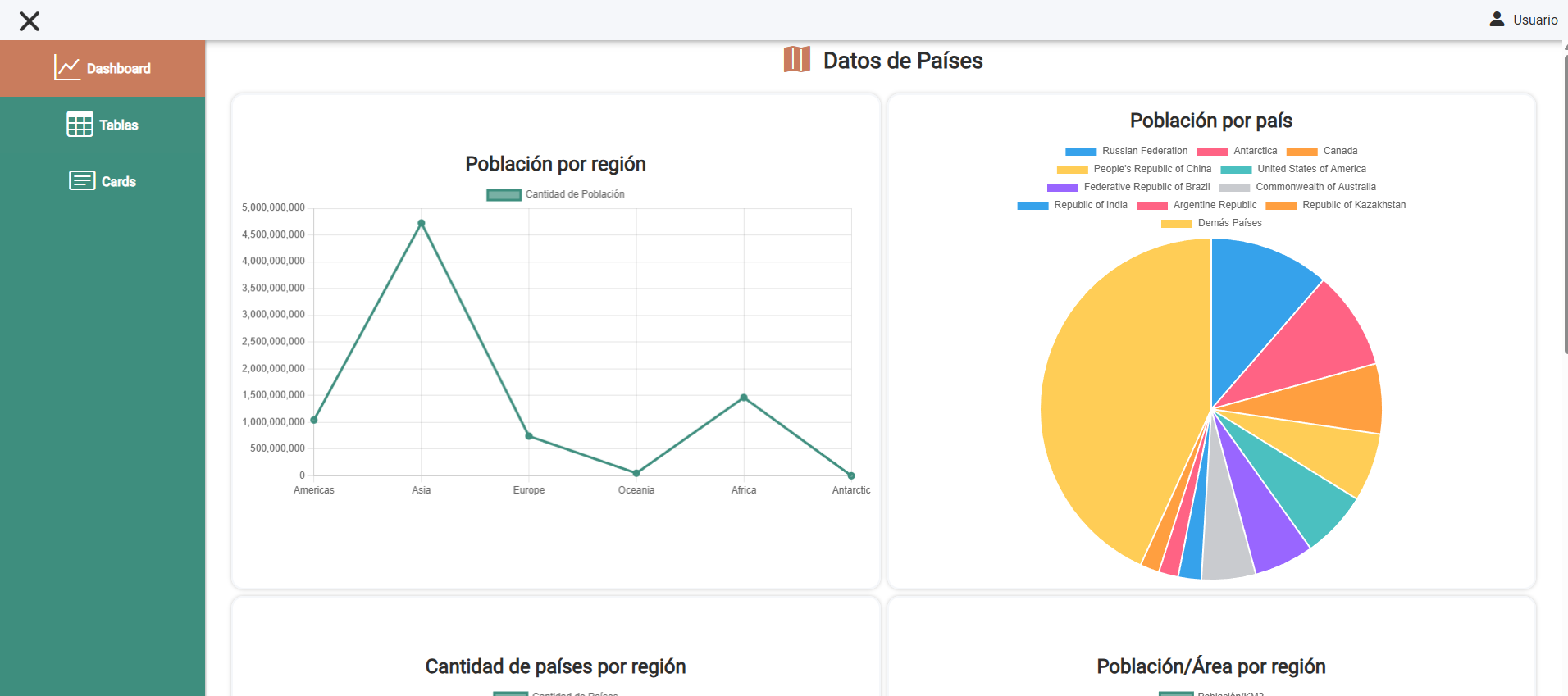Click the Asia data point on line chart
1568x696 pixels.
[x=422, y=223]
